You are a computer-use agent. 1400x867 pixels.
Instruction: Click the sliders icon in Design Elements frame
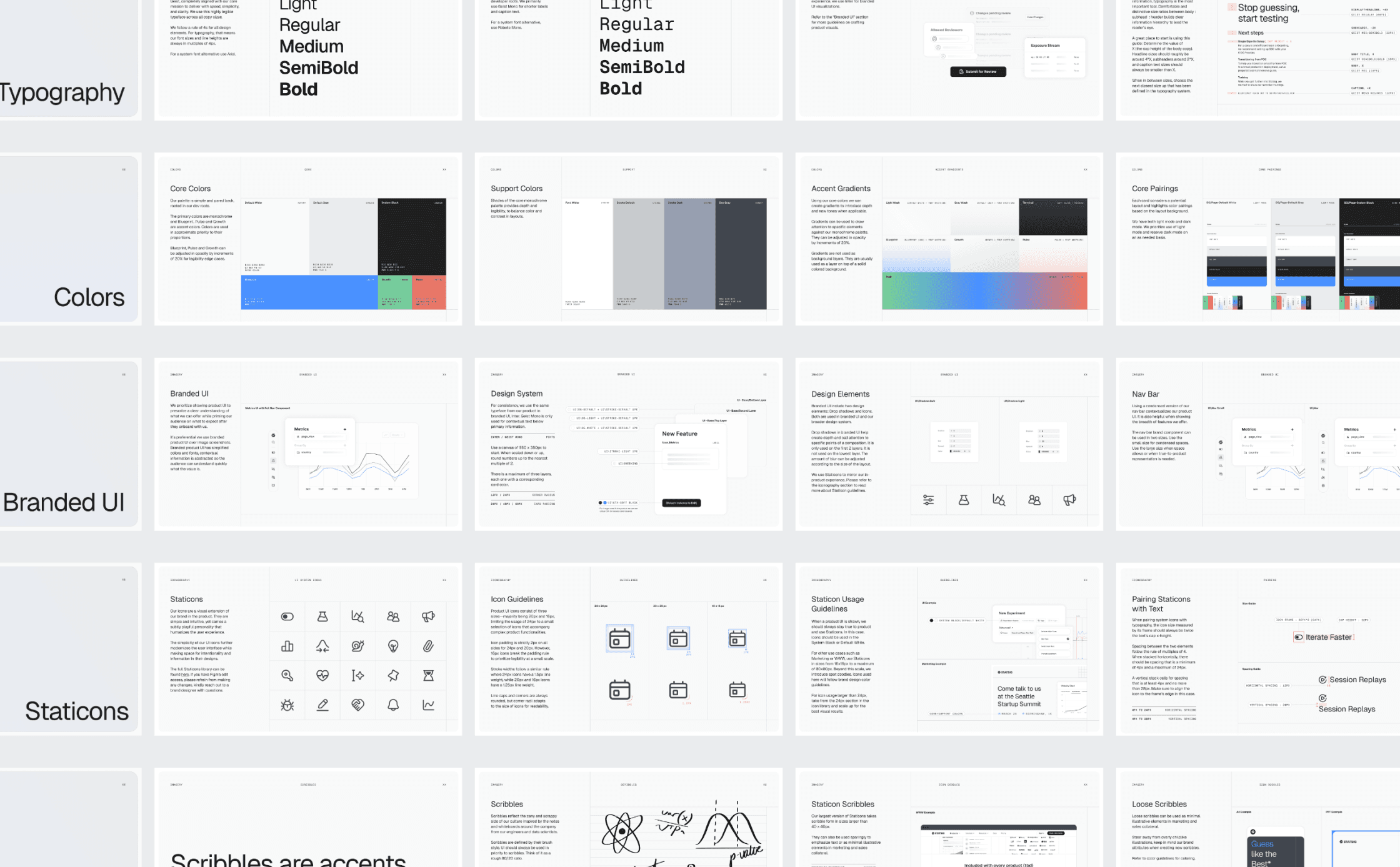[929, 500]
